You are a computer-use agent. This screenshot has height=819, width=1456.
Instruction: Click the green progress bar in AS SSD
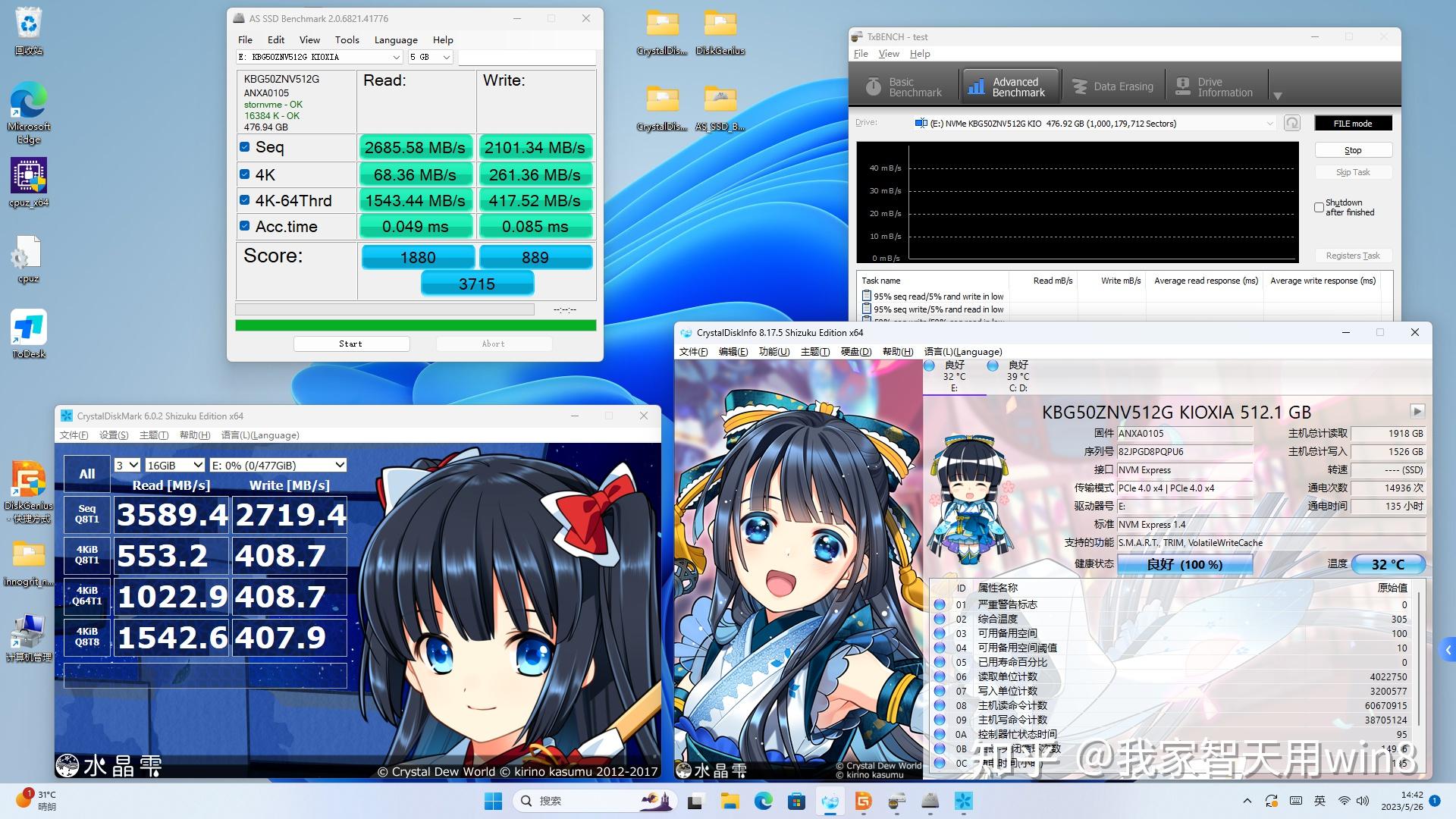pos(416,324)
